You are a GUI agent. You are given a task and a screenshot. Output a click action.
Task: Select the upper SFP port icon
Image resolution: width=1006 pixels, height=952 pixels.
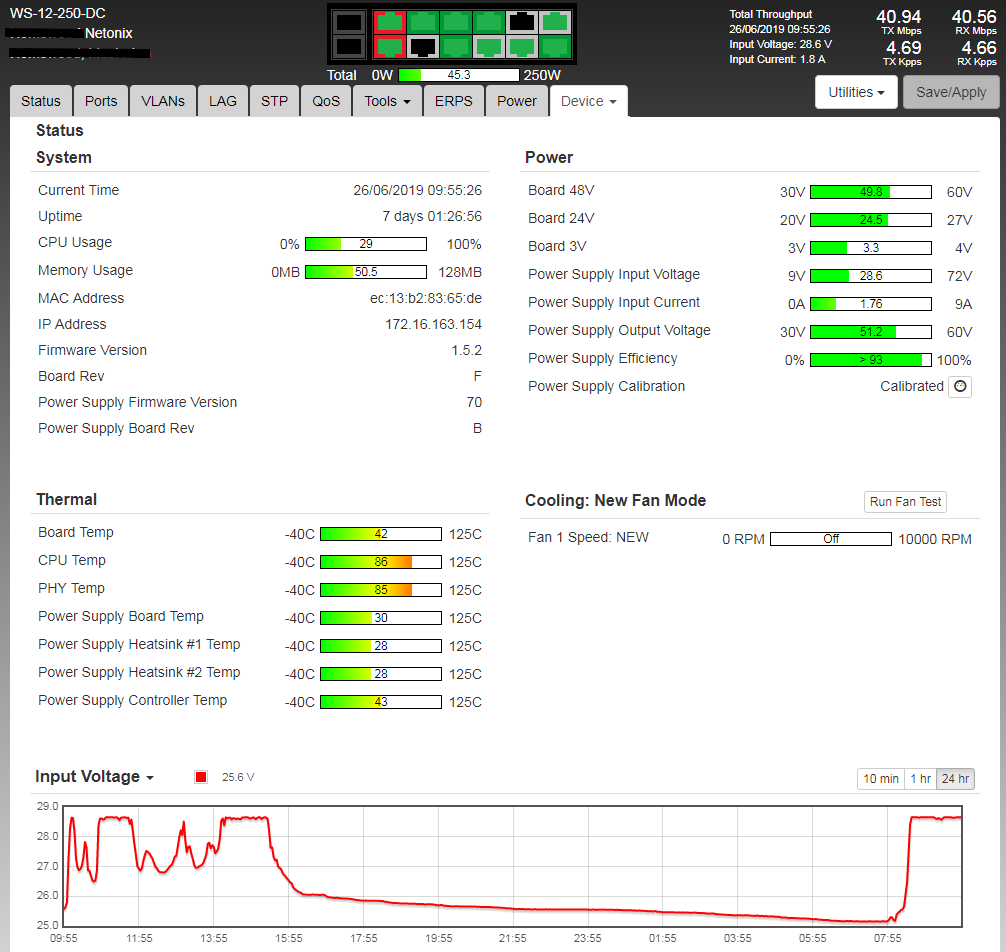[349, 21]
